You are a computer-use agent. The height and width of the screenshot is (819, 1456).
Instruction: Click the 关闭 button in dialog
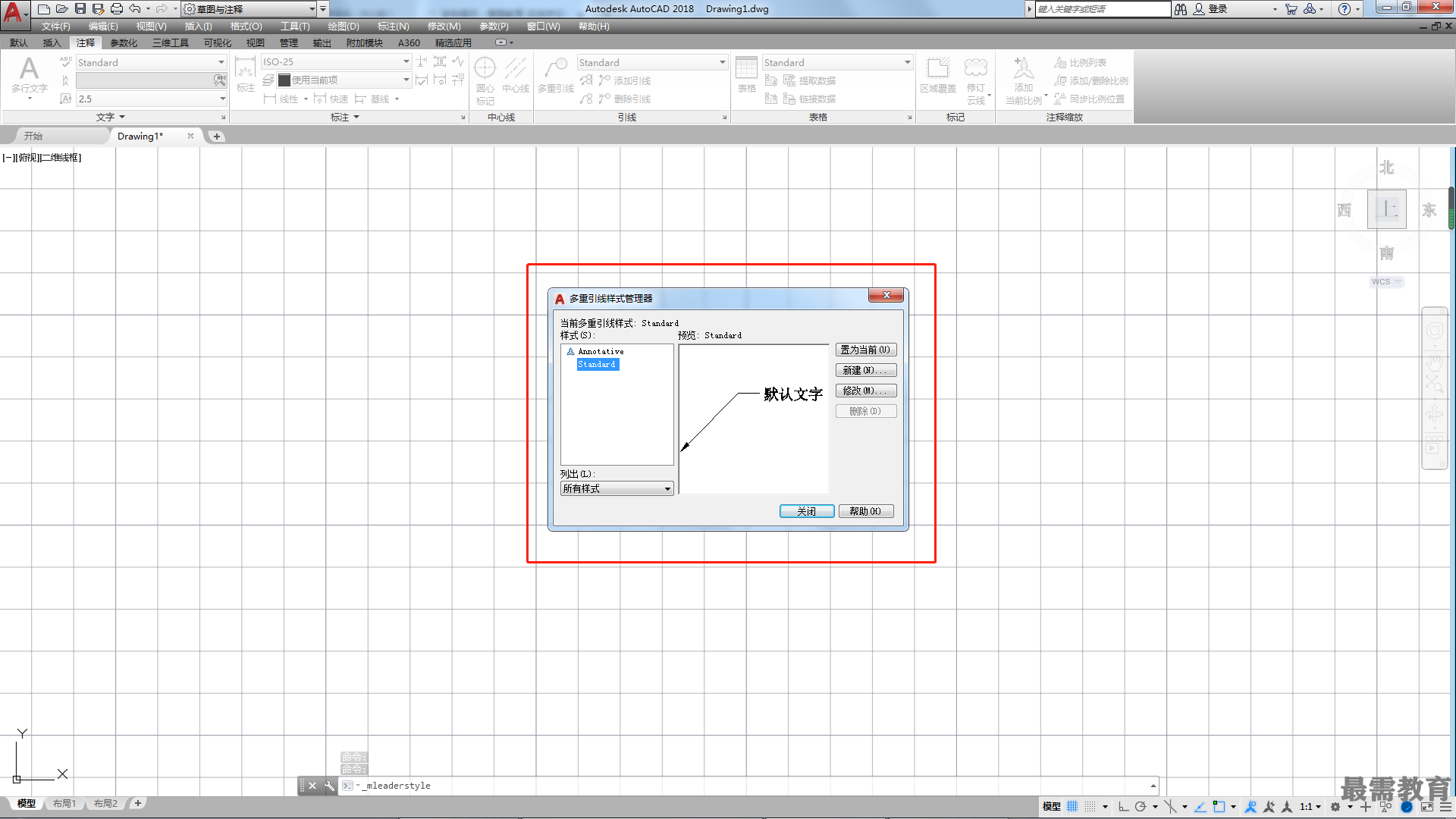coord(807,511)
